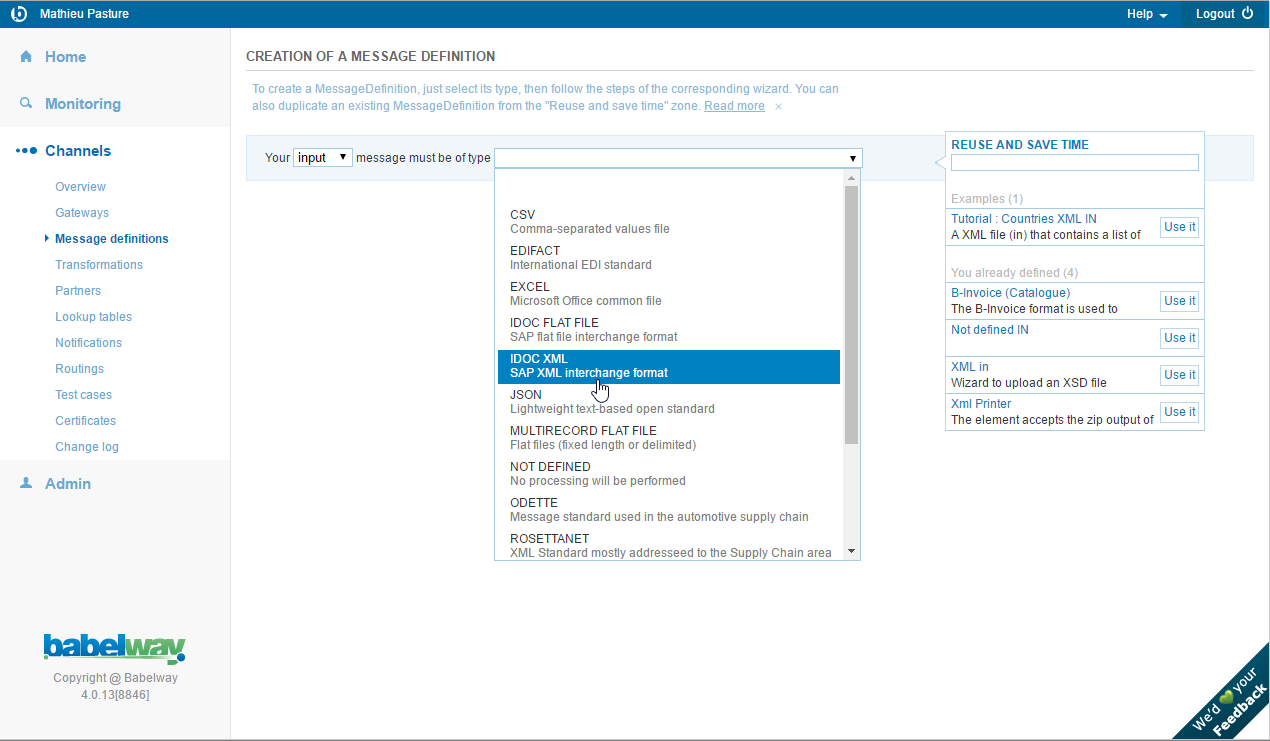Open Transformations page

click(99, 265)
